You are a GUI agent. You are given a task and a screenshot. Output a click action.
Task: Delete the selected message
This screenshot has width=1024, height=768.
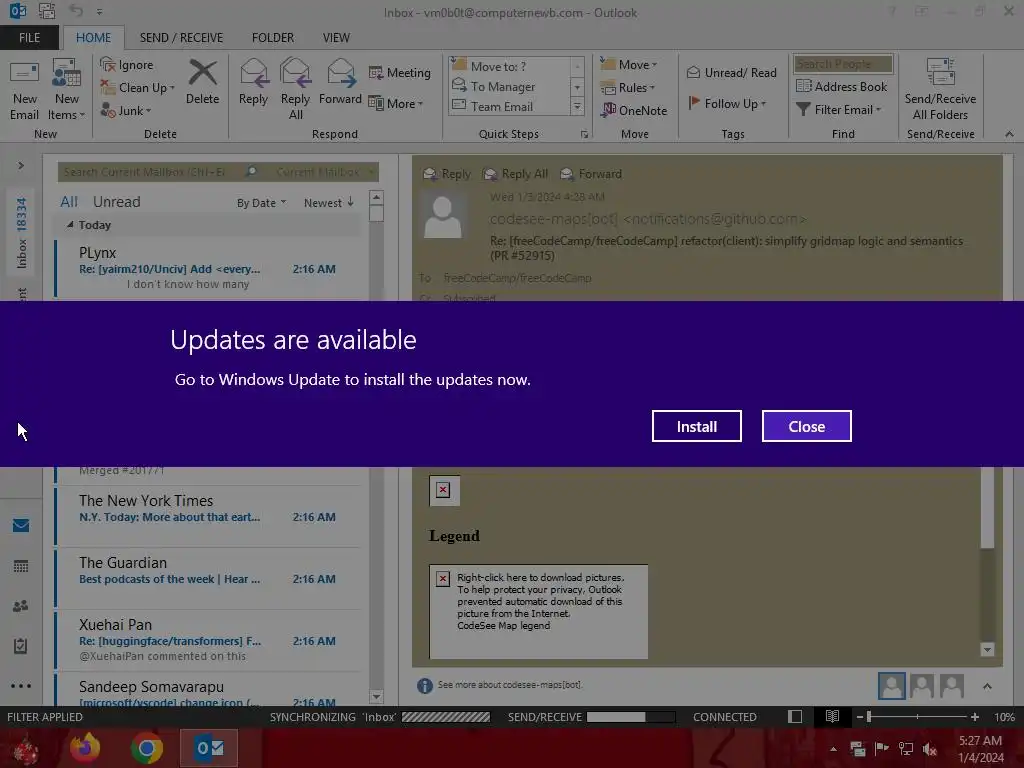(x=202, y=82)
